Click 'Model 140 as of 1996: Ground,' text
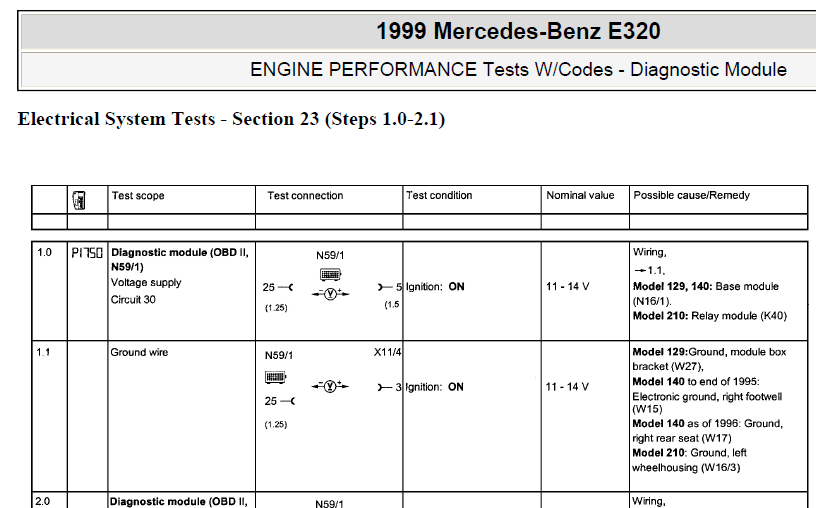 708,424
